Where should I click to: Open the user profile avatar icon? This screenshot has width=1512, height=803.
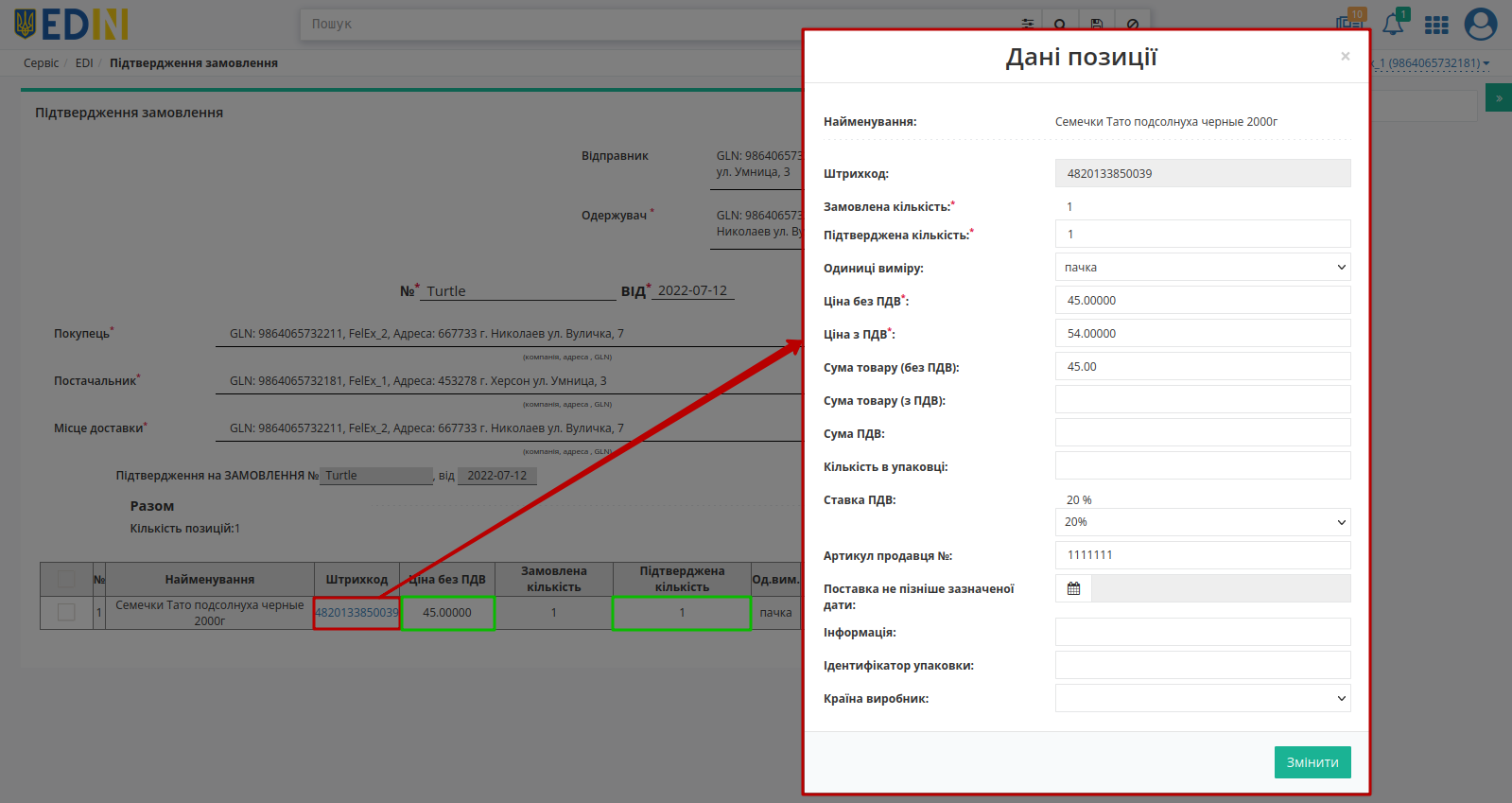pyautogui.click(x=1481, y=24)
